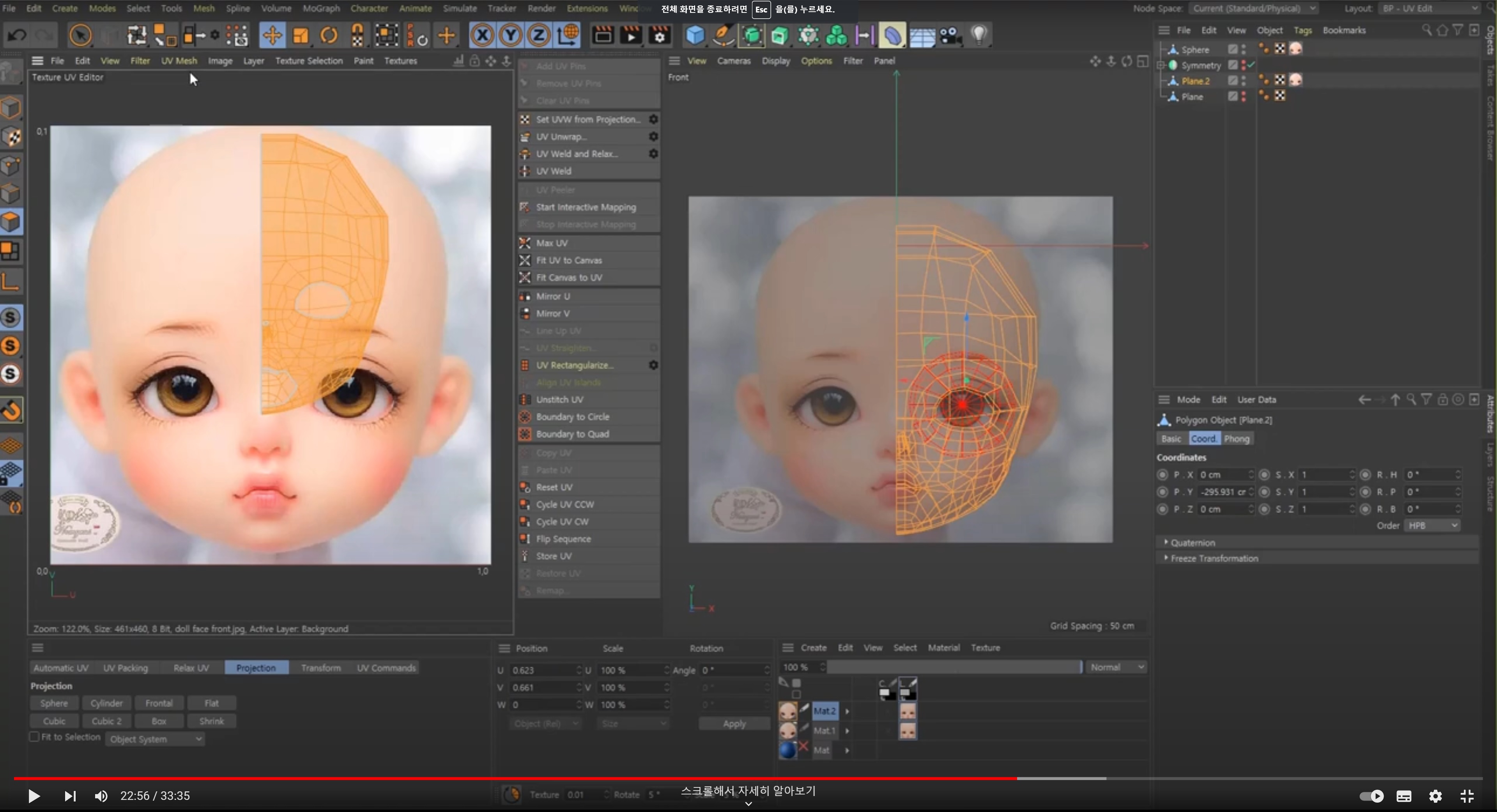The width and height of the screenshot is (1497, 812).
Task: Seek on the video progress bar
Action: tap(748, 778)
